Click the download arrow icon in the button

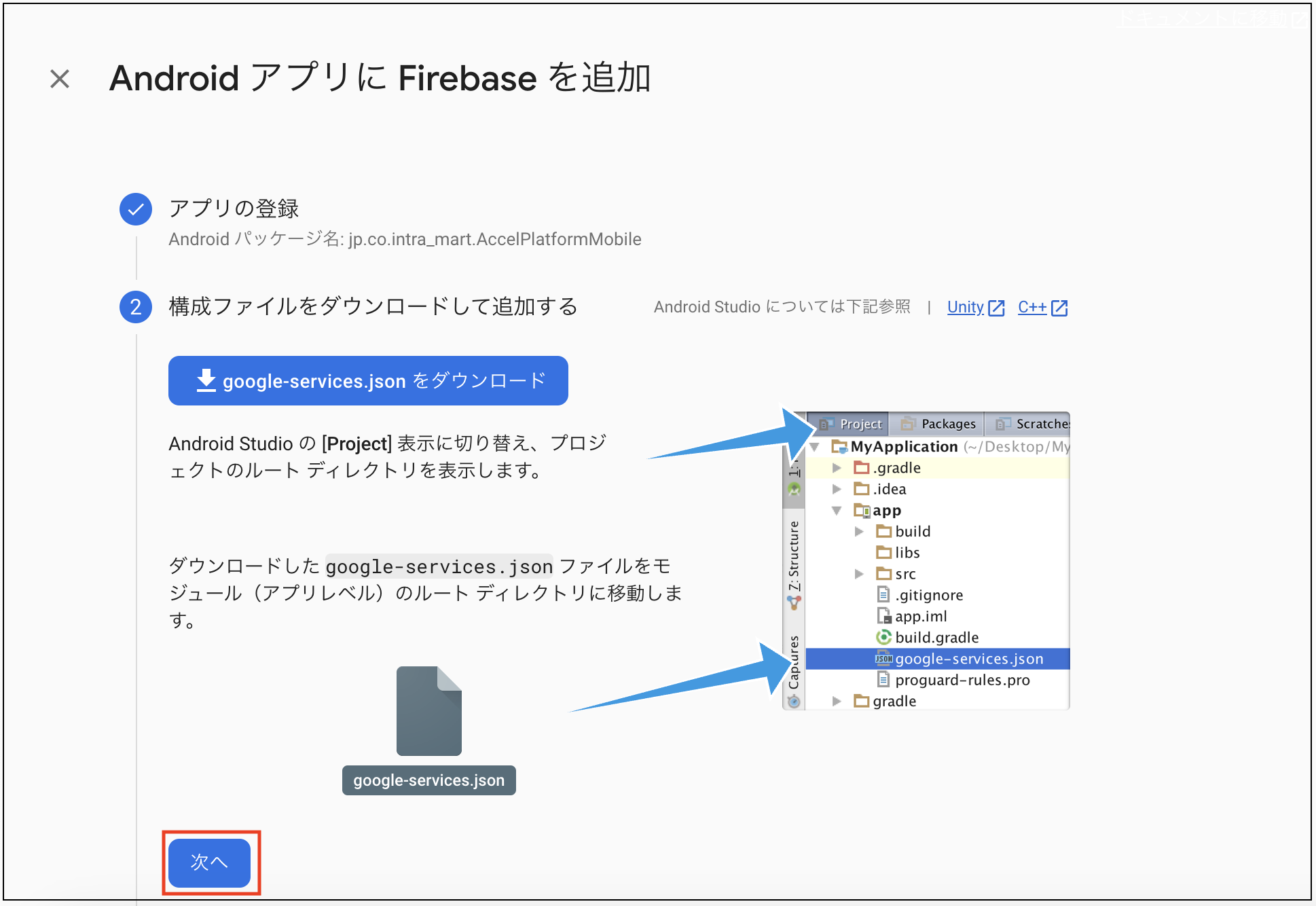[206, 380]
